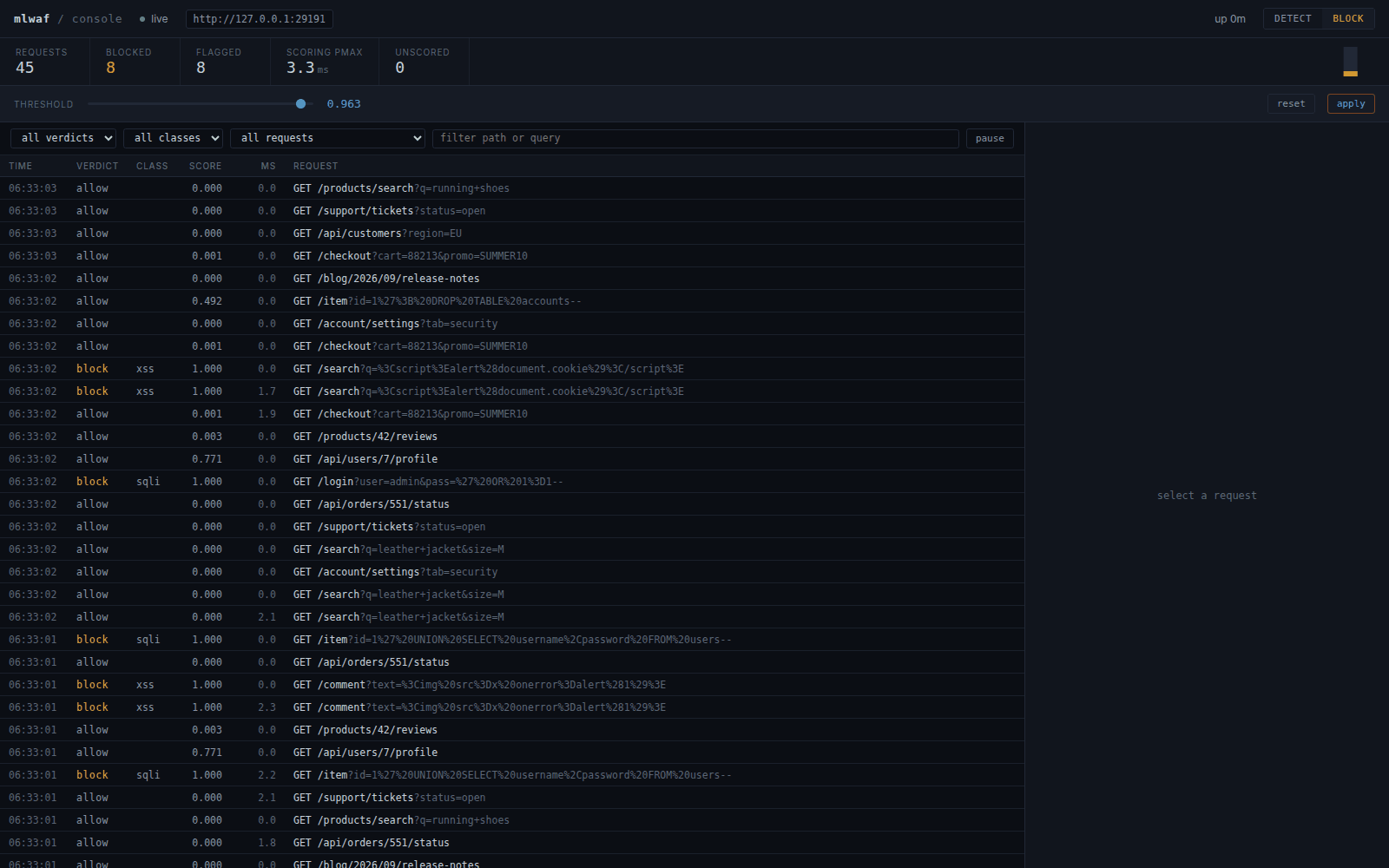
Task: Open the all requests dropdown
Action: [x=327, y=138]
